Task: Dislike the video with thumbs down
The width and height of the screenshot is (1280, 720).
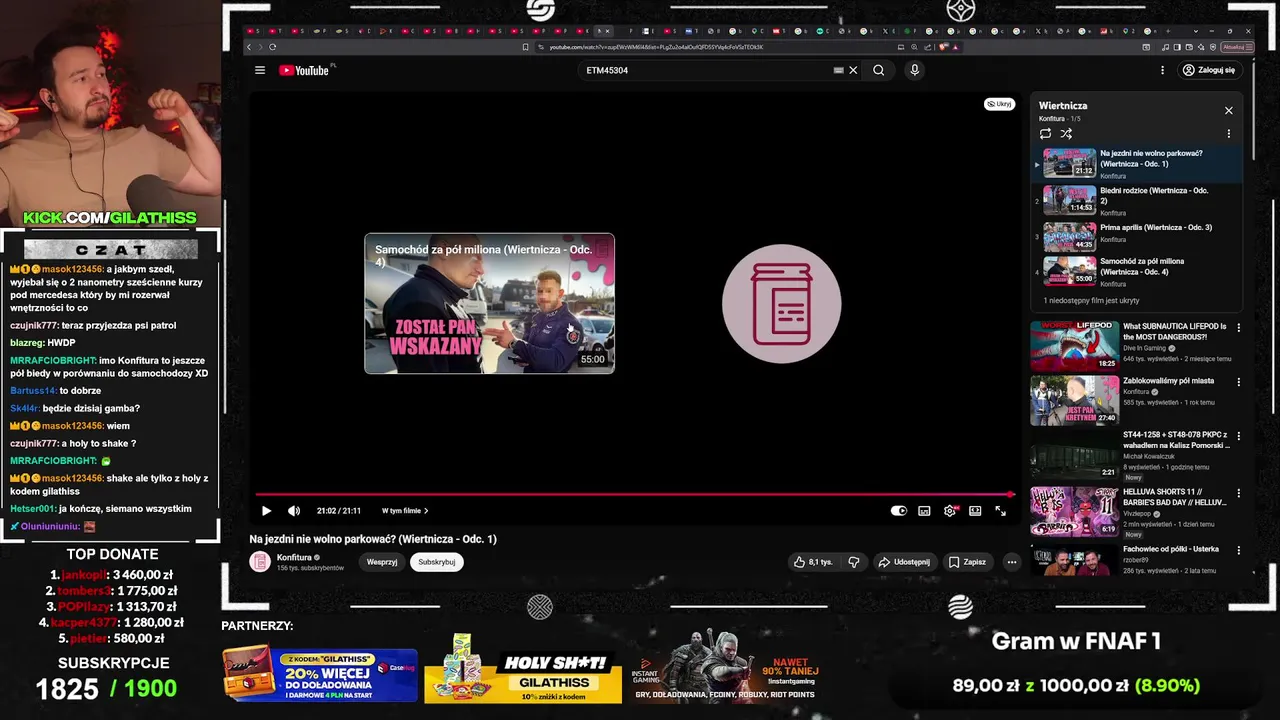Action: tap(854, 562)
